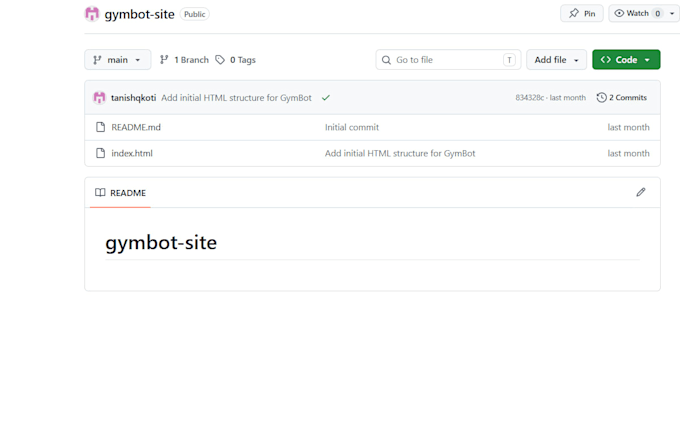This screenshot has height=429, width=680.
Task: Edit README with the pencil icon
Action: pyautogui.click(x=641, y=192)
